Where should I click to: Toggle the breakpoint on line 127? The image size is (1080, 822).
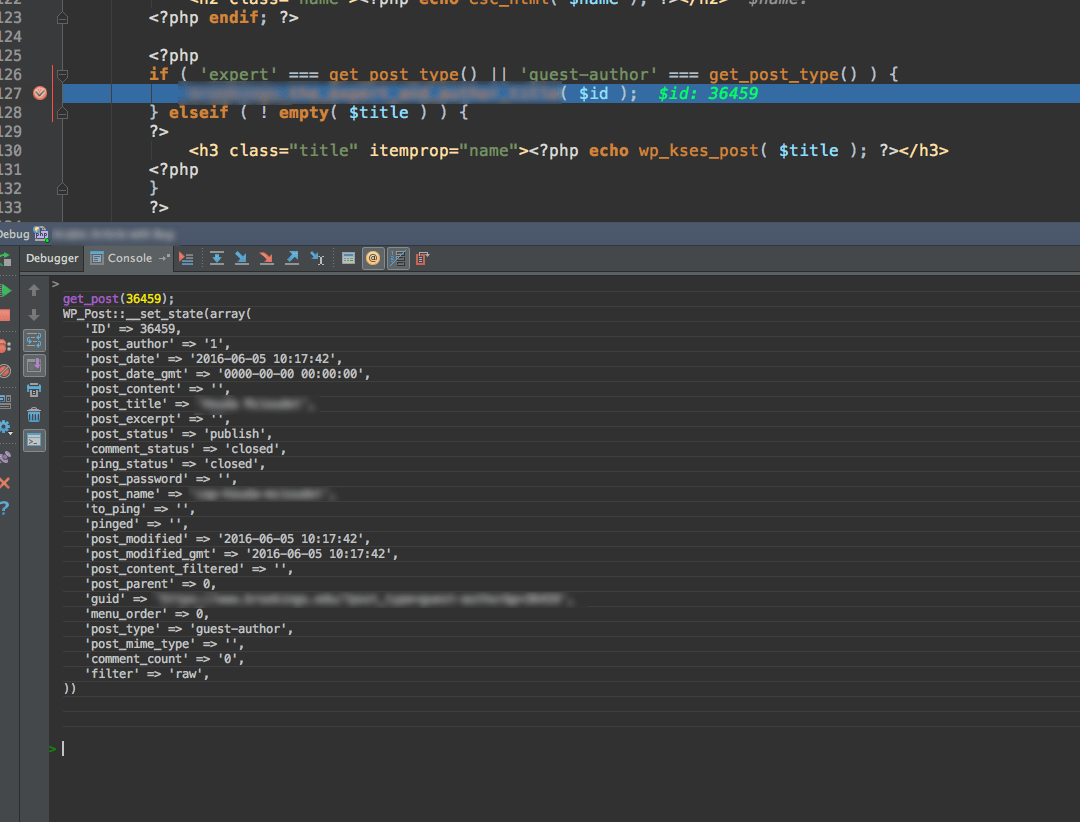[39, 92]
